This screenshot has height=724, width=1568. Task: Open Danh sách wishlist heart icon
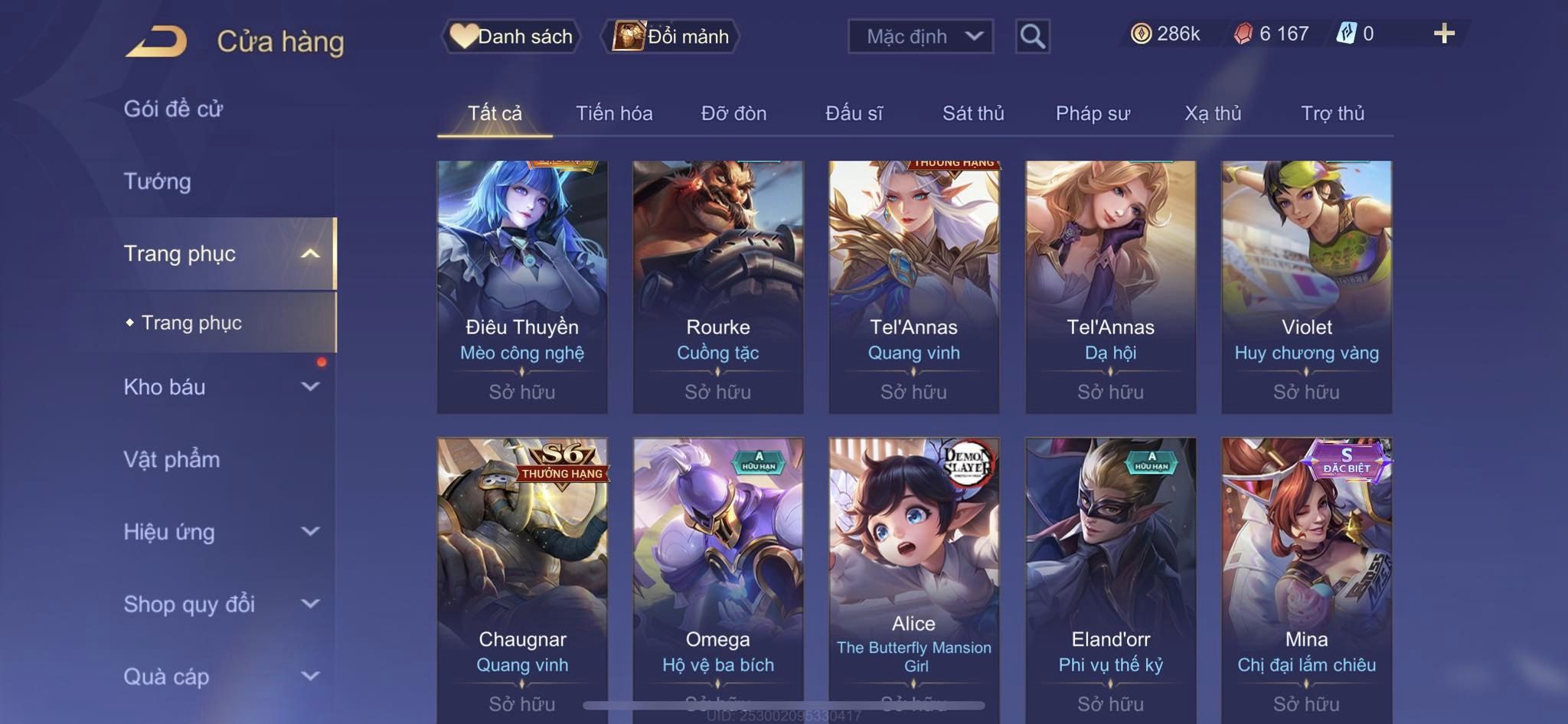463,36
